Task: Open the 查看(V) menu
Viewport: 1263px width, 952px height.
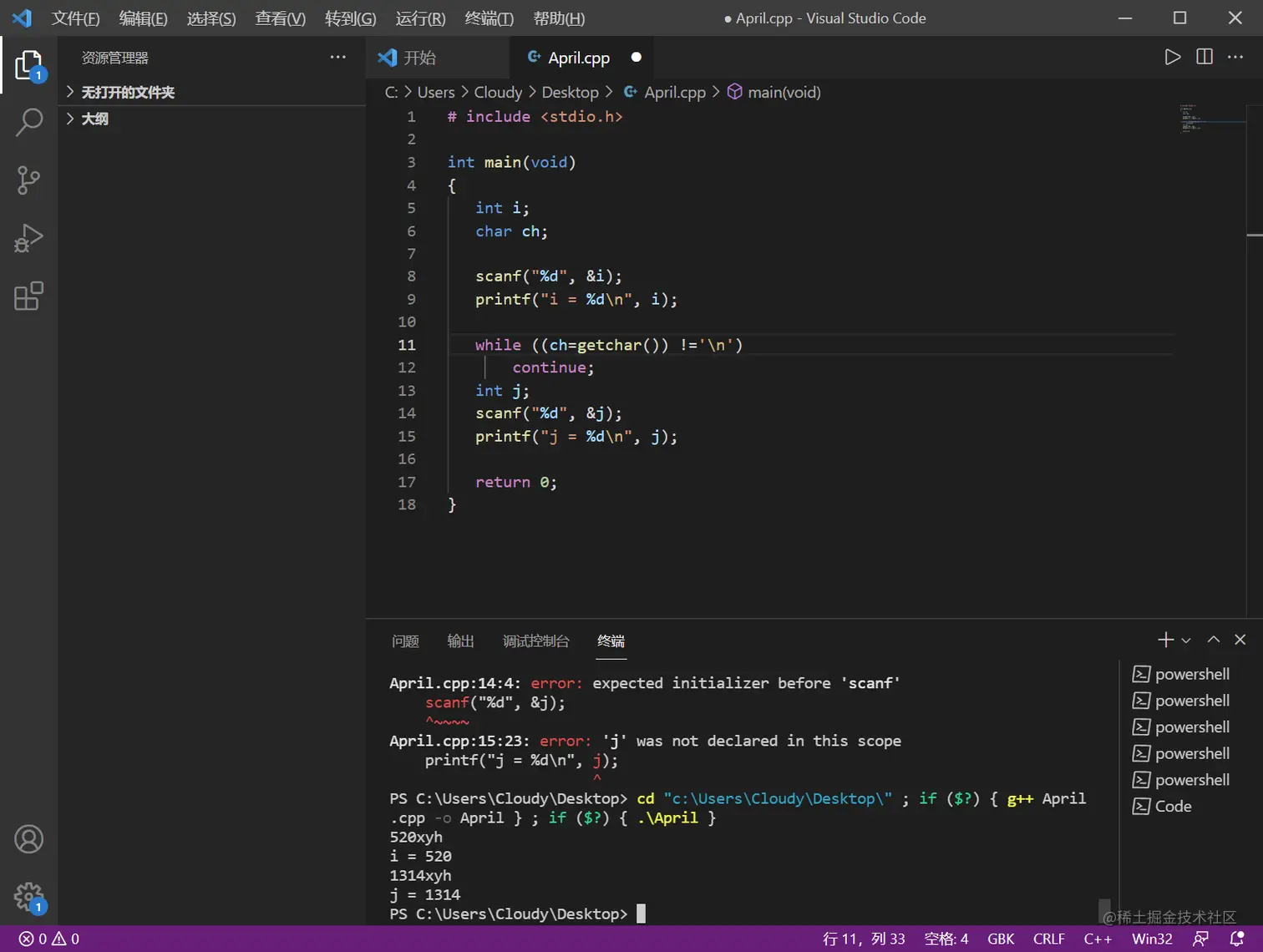Action: coord(280,18)
